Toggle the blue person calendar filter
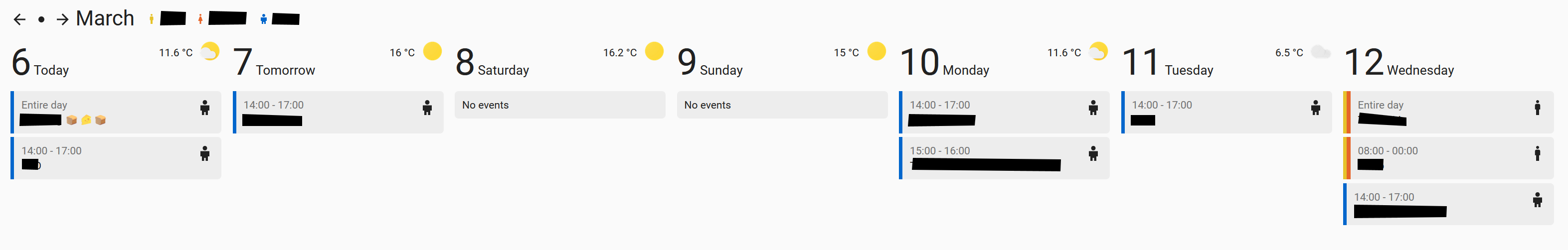The image size is (1568, 250). tap(263, 19)
